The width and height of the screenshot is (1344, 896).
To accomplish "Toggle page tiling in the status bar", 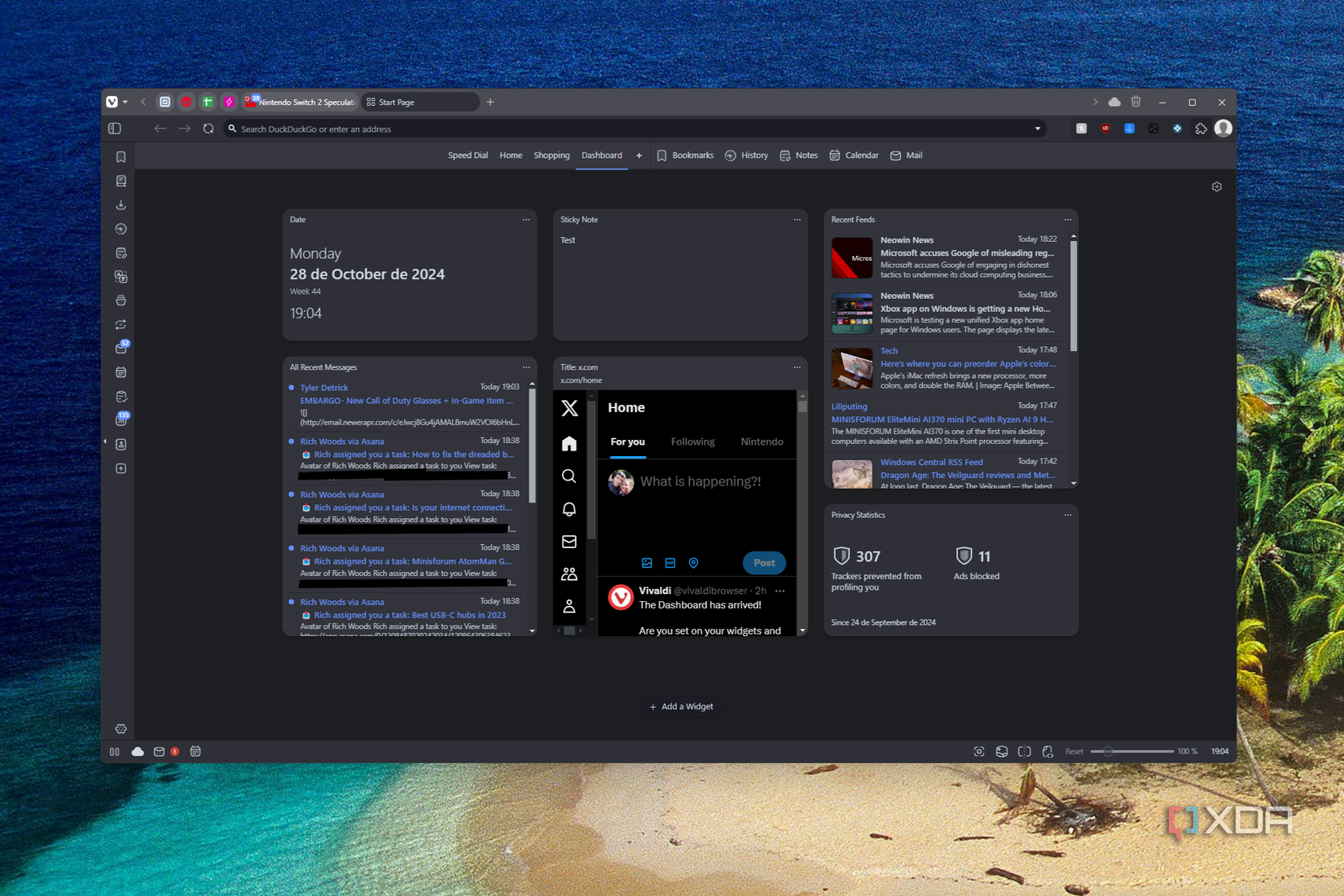I will click(1025, 751).
